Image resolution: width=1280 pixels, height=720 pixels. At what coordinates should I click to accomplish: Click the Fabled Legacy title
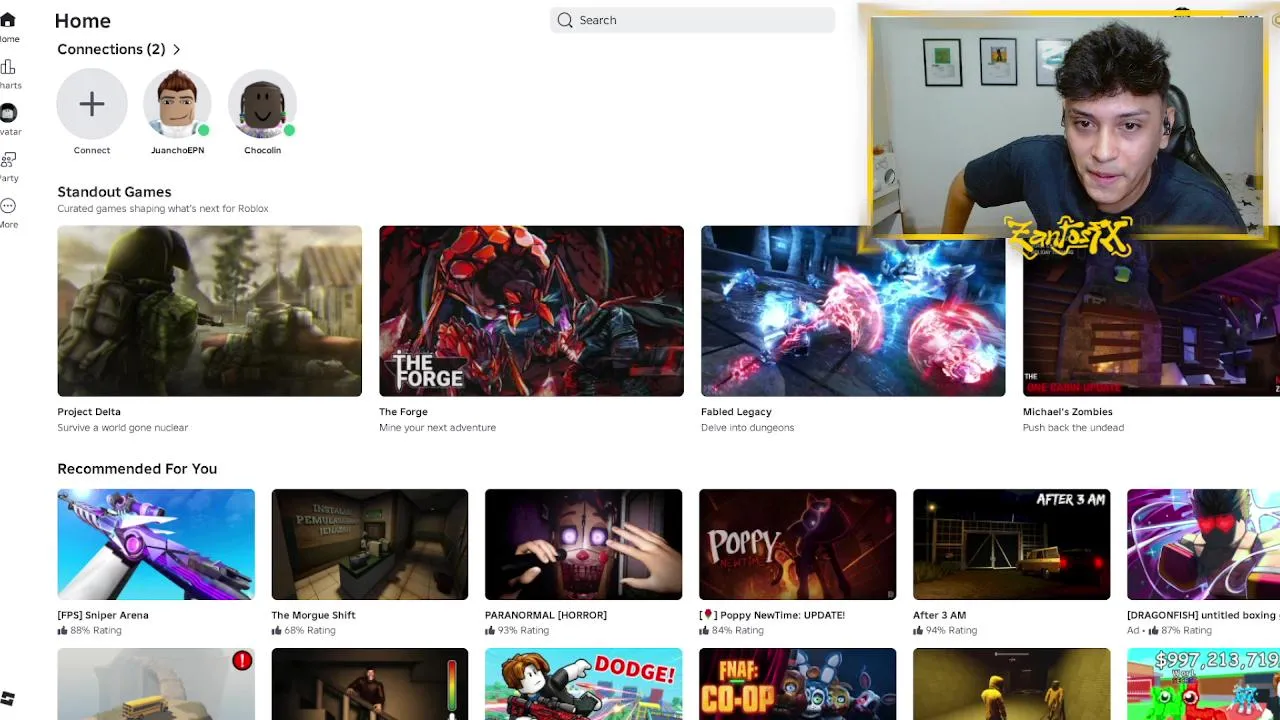tap(736, 412)
